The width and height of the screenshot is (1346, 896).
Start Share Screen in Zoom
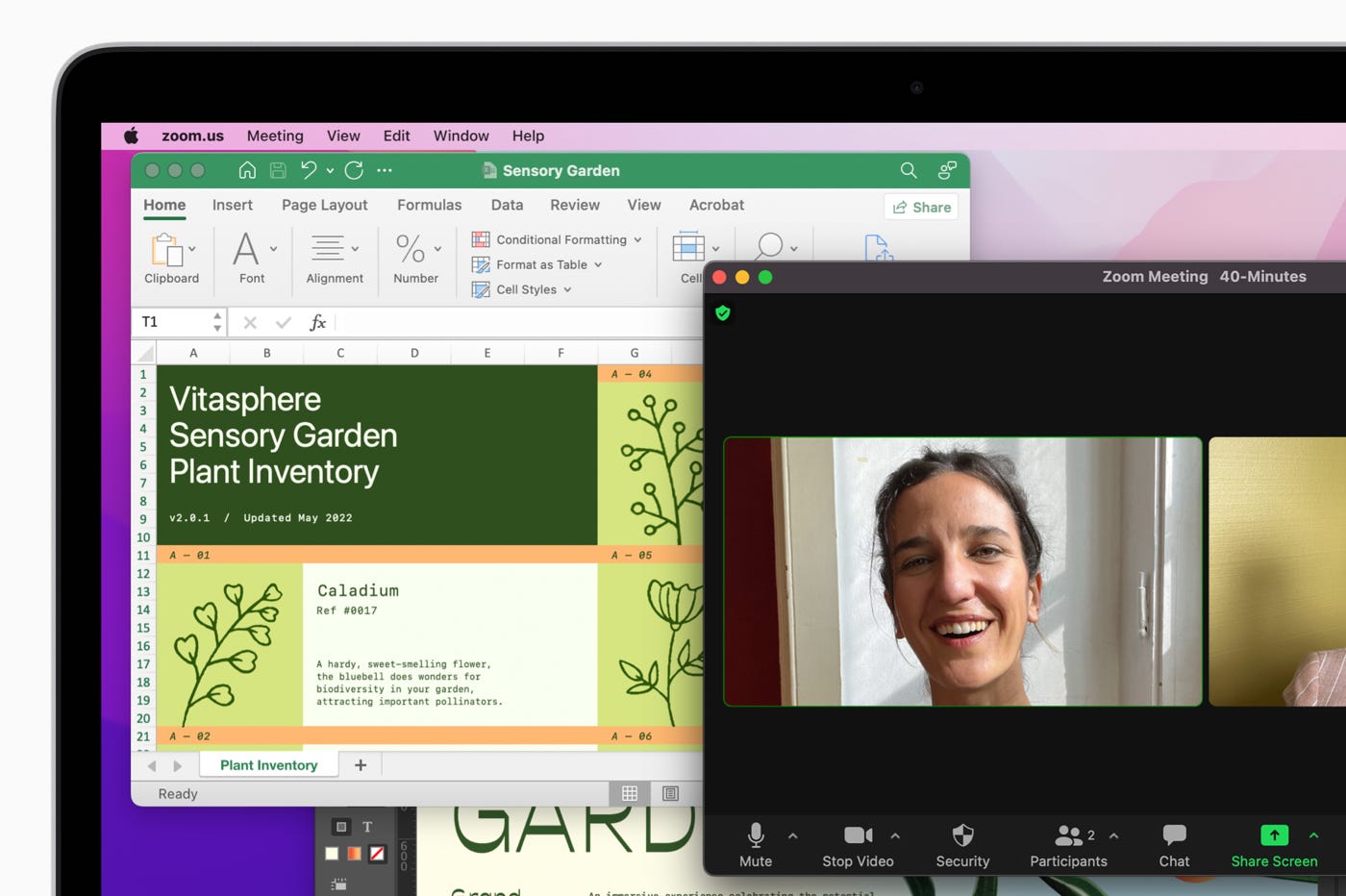[x=1274, y=846]
